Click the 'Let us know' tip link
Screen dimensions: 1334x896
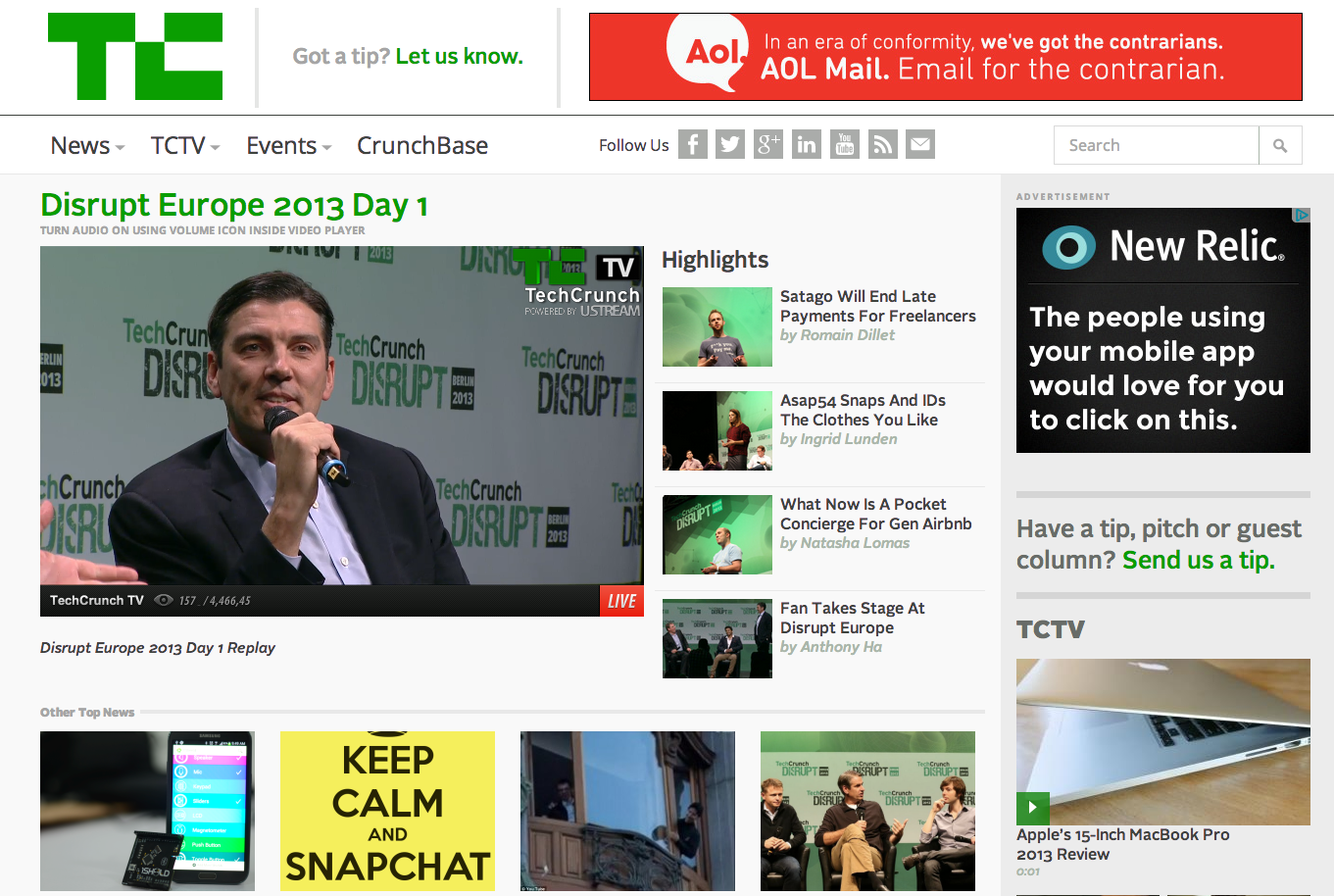point(459,57)
